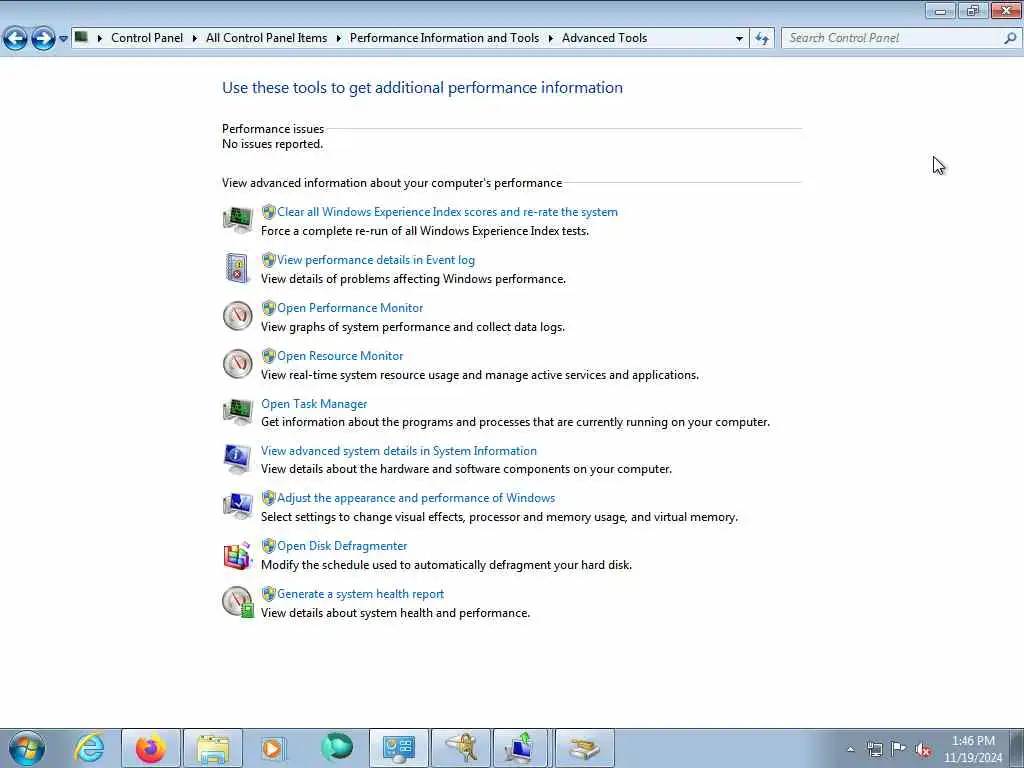Image resolution: width=1024 pixels, height=768 pixels.
Task: Show hidden tray icons arrow
Action: (850, 749)
